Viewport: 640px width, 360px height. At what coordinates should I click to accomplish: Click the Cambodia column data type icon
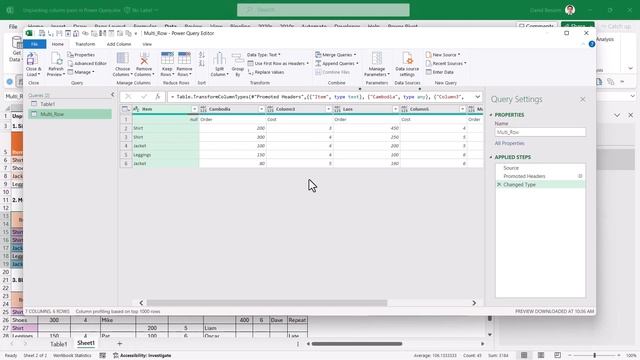coord(204,109)
